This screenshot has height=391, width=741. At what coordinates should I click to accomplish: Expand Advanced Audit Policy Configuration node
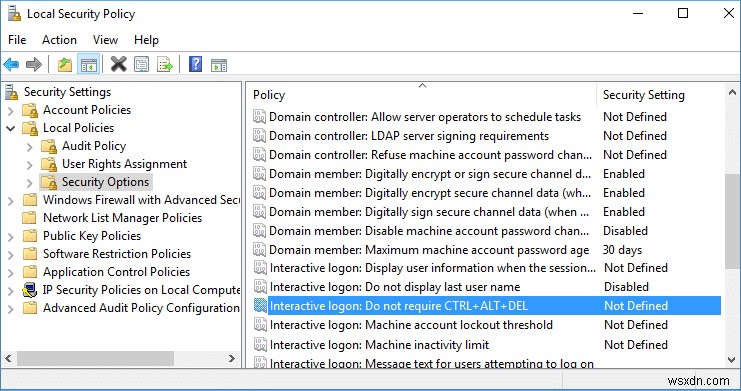(11, 309)
